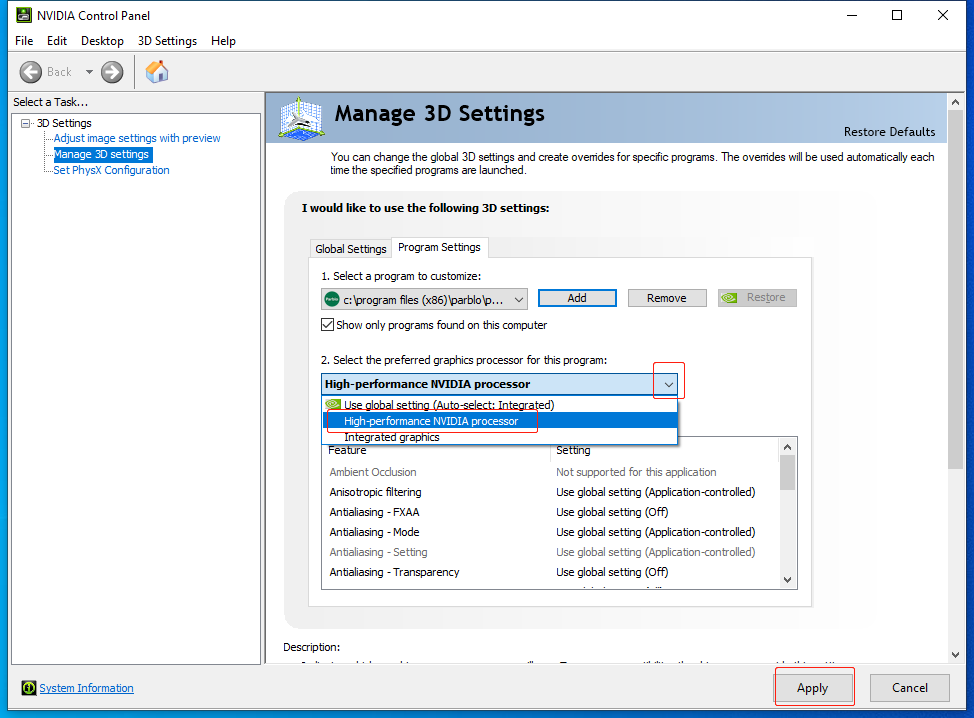Click the feature list scrollbar thumb
The width and height of the screenshot is (974, 718).
click(787, 473)
